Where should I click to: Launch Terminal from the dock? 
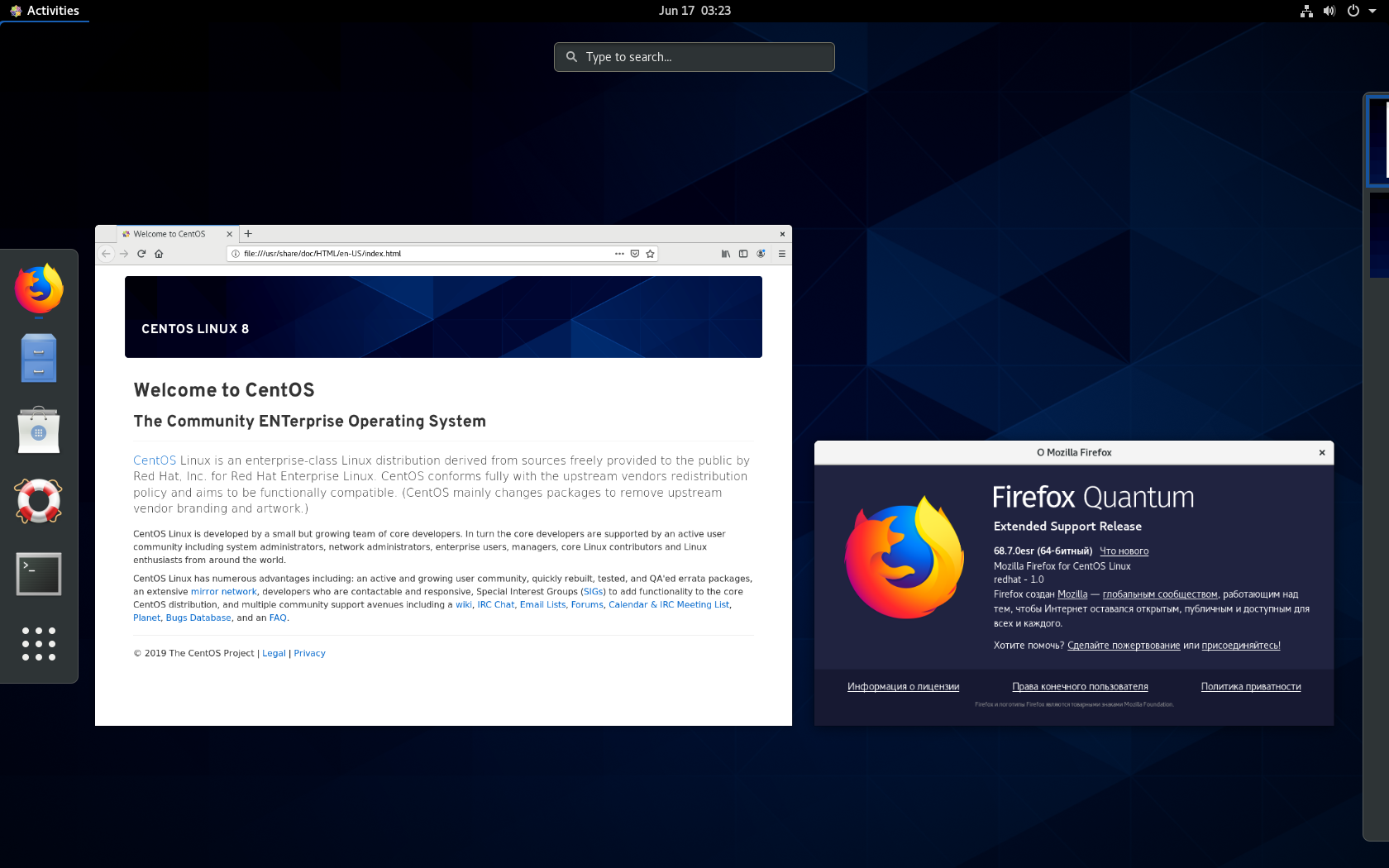tap(39, 574)
